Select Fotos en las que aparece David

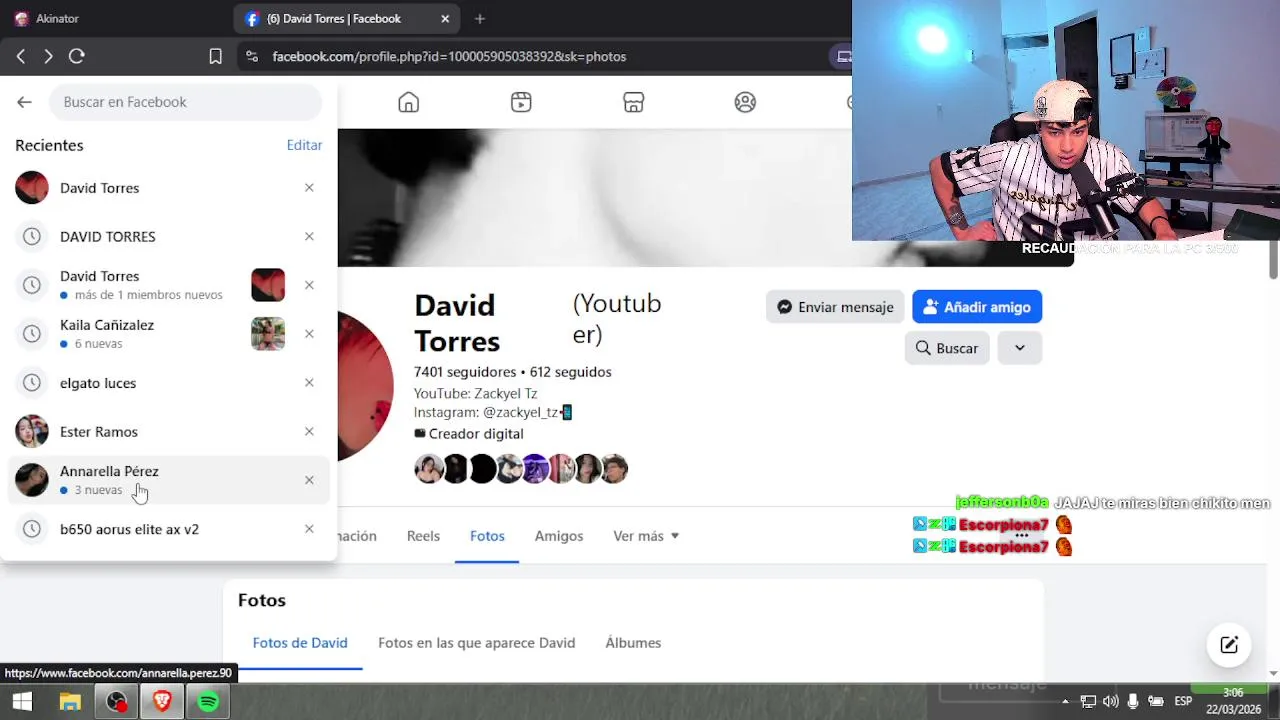click(x=477, y=643)
